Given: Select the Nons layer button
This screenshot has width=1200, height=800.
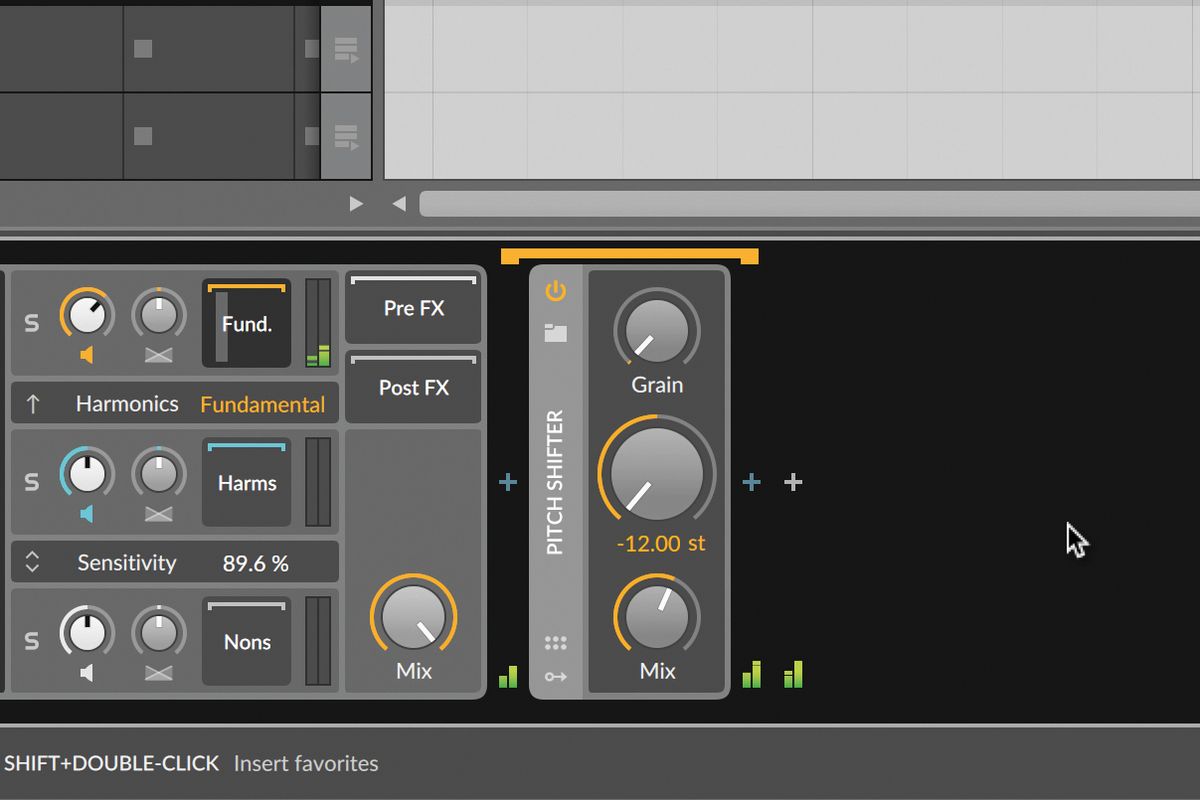Looking at the screenshot, I should pyautogui.click(x=245, y=642).
